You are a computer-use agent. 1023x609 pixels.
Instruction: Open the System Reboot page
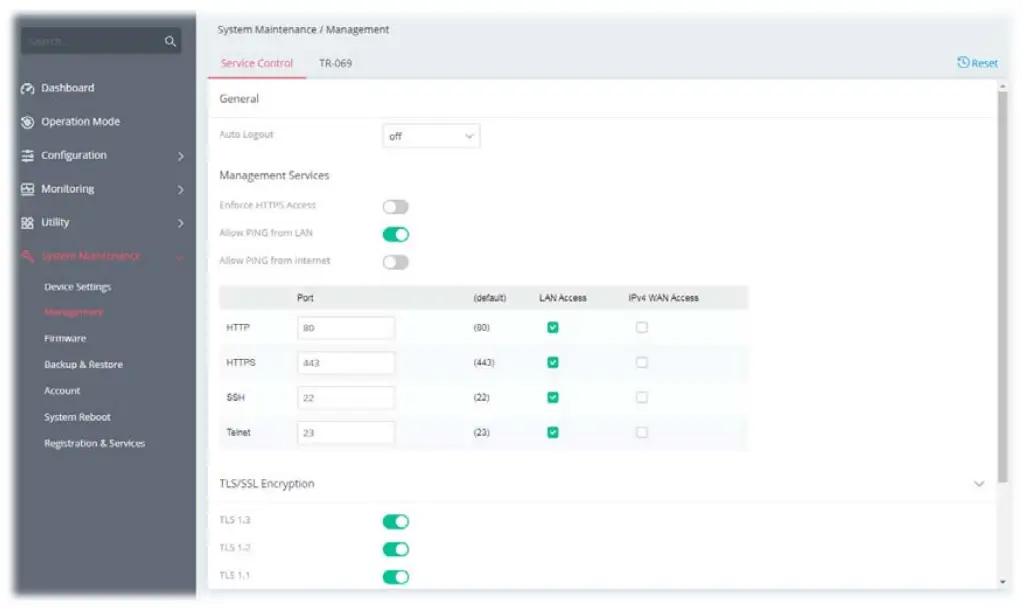(77, 417)
